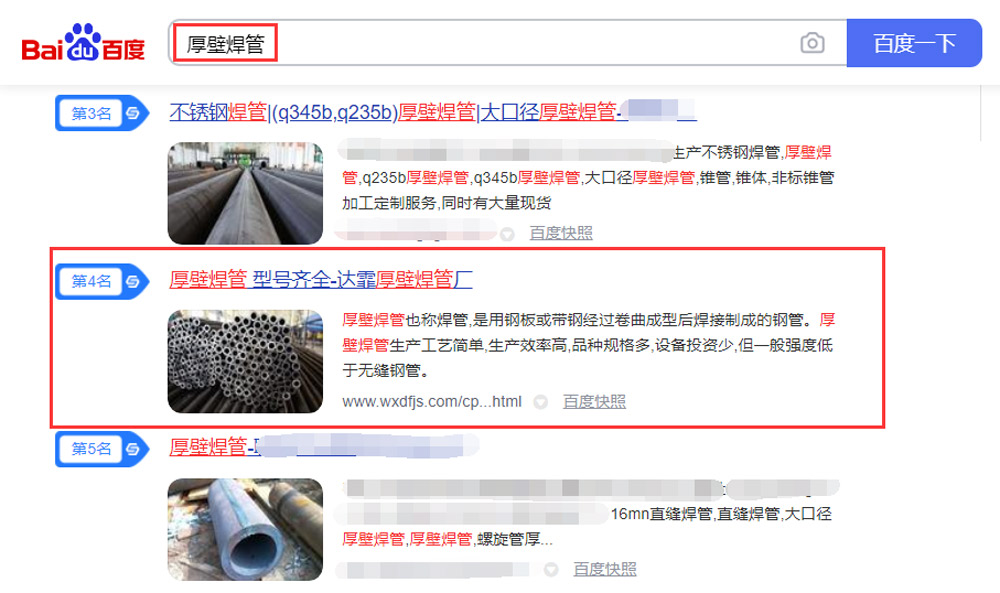Click the shield icon beside wxdfjs.com URL
The width and height of the screenshot is (1000, 593).
(540, 402)
